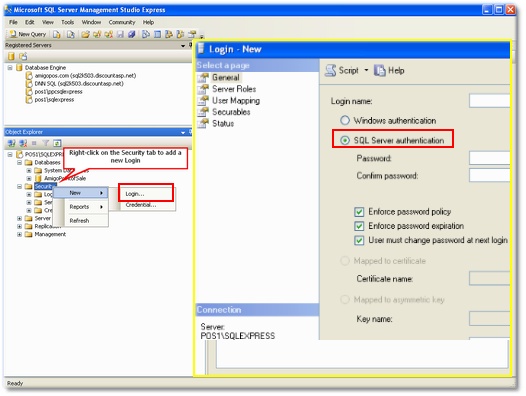
Task: Click the Status page icon
Action: coord(203,123)
